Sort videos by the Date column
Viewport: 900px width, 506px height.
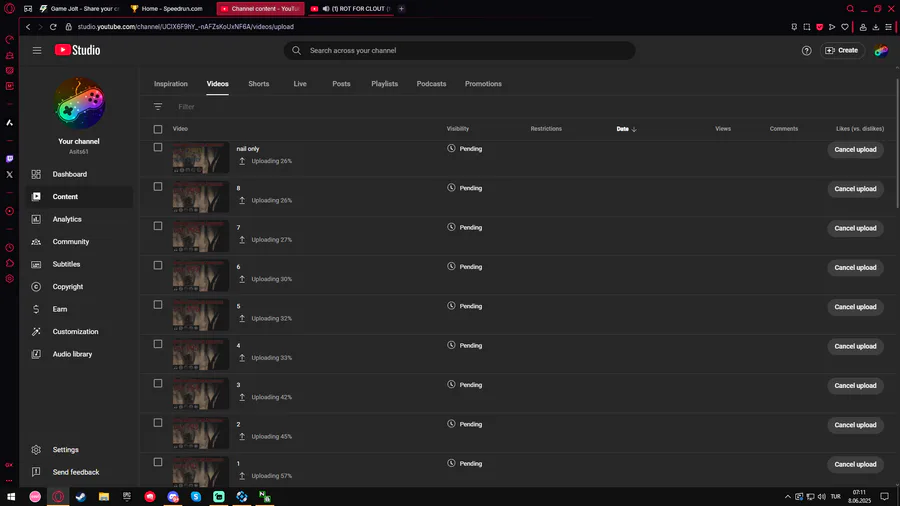[626, 129]
